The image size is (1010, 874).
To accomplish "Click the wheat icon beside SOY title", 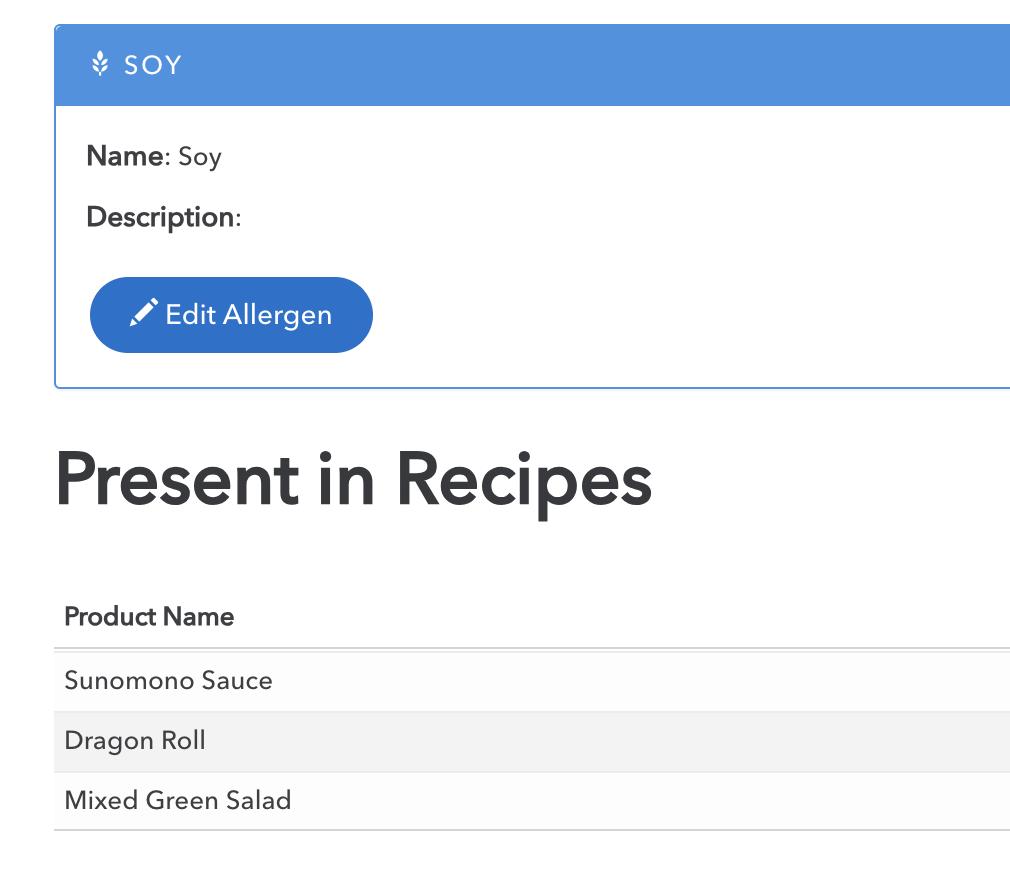I will (100, 65).
